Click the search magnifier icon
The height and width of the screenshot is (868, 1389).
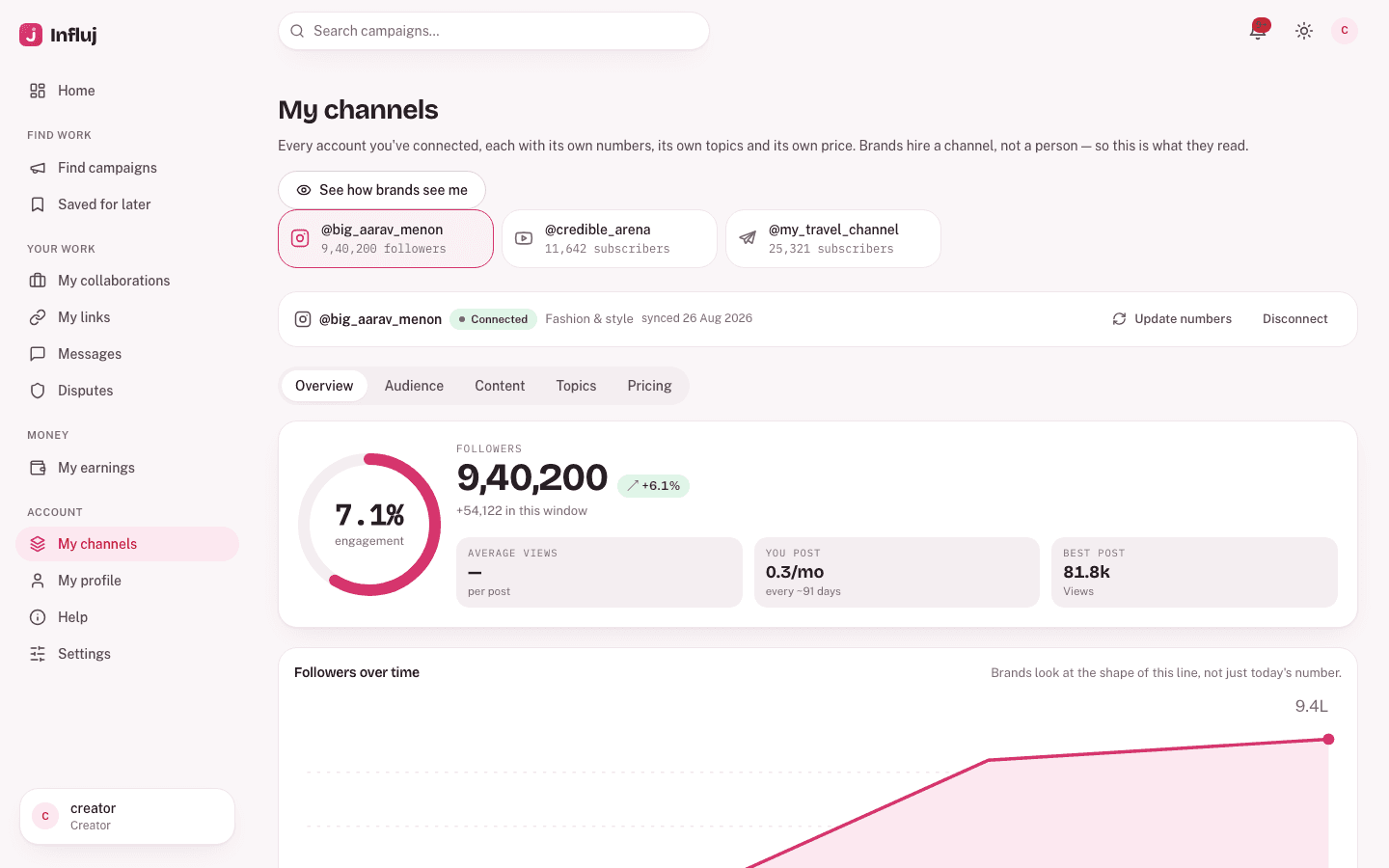[x=297, y=31]
